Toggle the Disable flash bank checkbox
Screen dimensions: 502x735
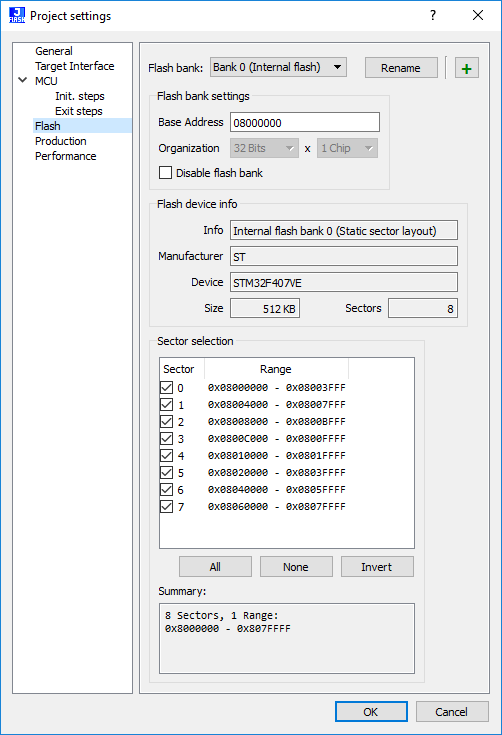[165, 173]
